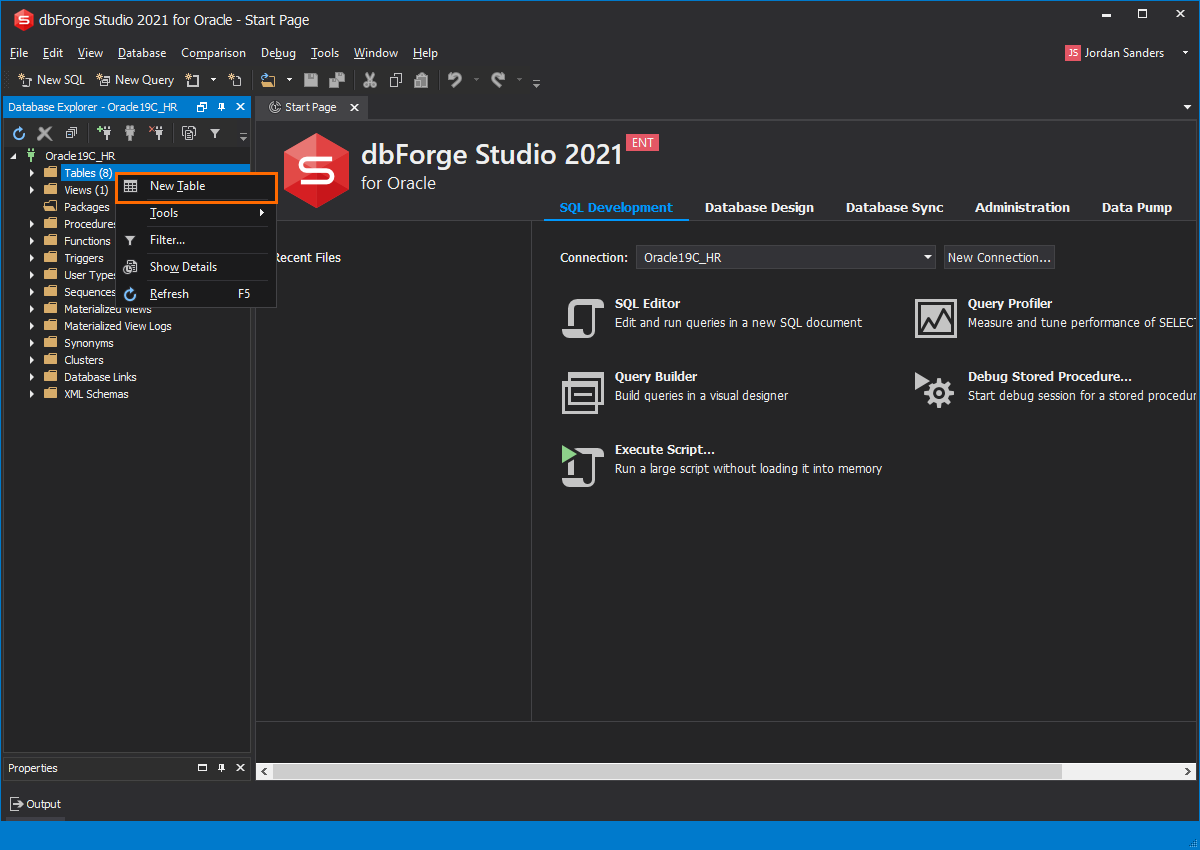Open the SQL Editor icon on Start Page
1200x850 pixels.
coord(582,319)
